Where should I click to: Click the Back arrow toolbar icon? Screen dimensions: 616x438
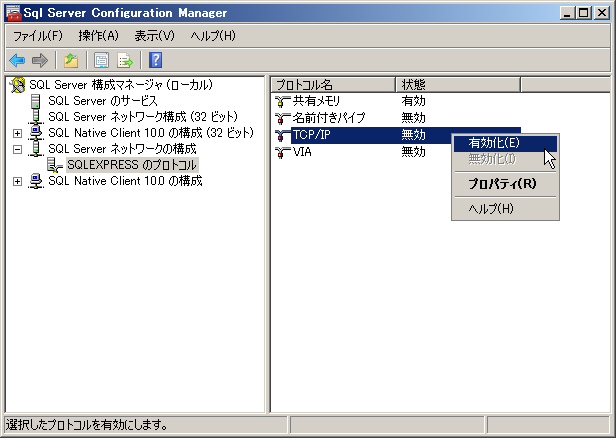17,60
